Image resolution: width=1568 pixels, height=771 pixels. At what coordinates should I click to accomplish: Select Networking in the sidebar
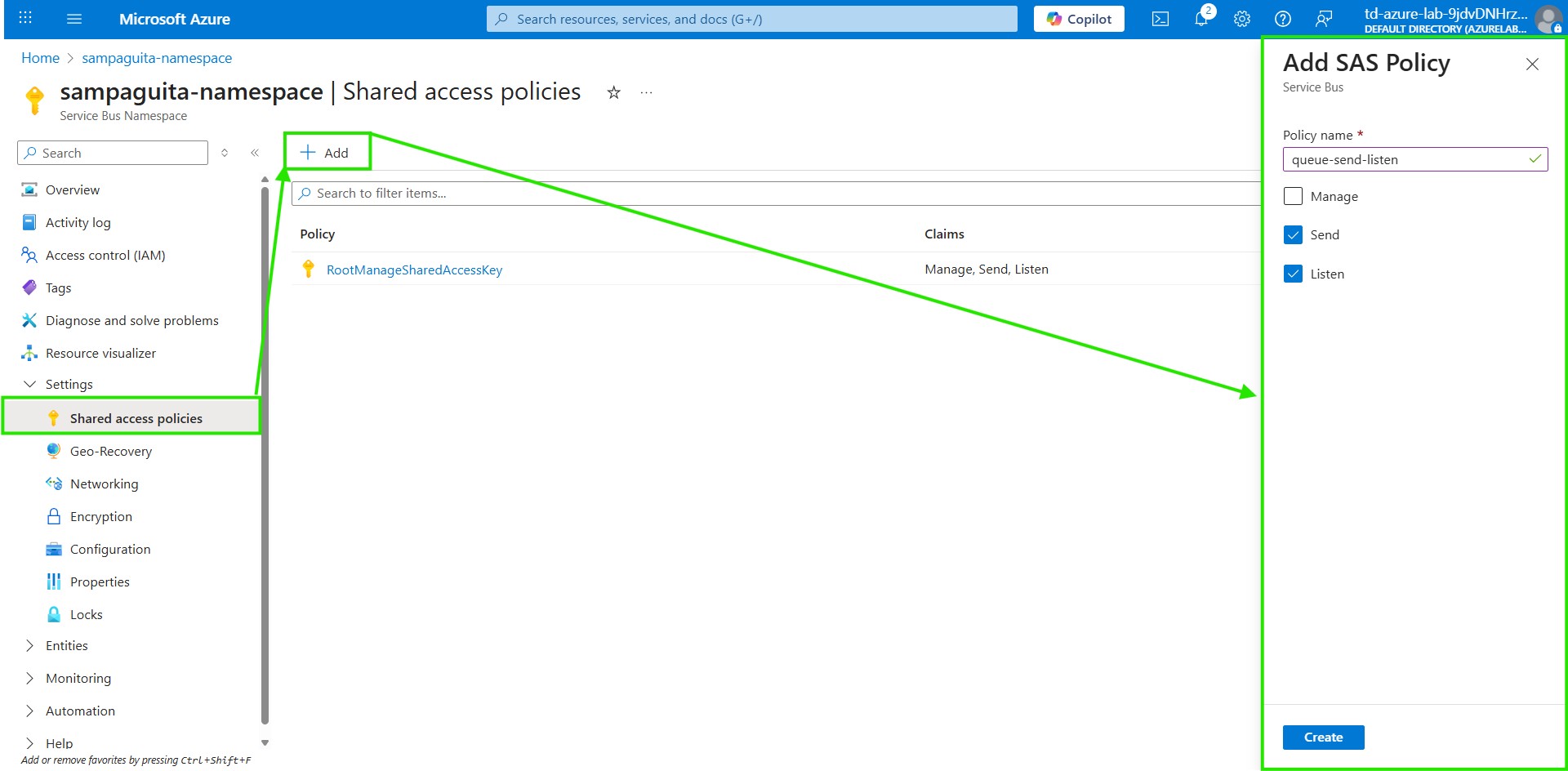point(104,484)
